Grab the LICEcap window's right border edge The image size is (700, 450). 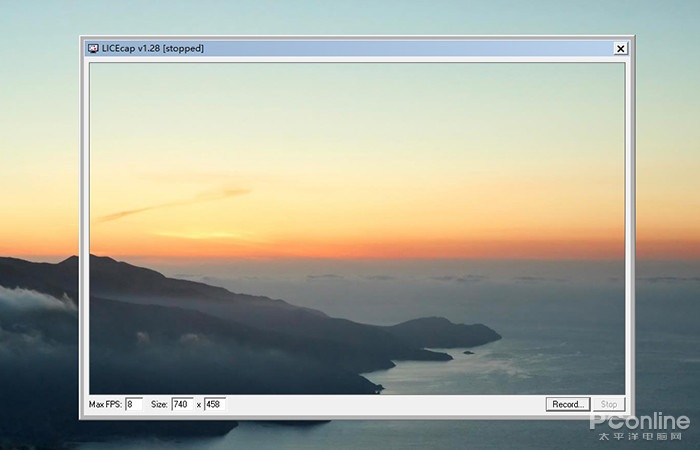click(630, 230)
